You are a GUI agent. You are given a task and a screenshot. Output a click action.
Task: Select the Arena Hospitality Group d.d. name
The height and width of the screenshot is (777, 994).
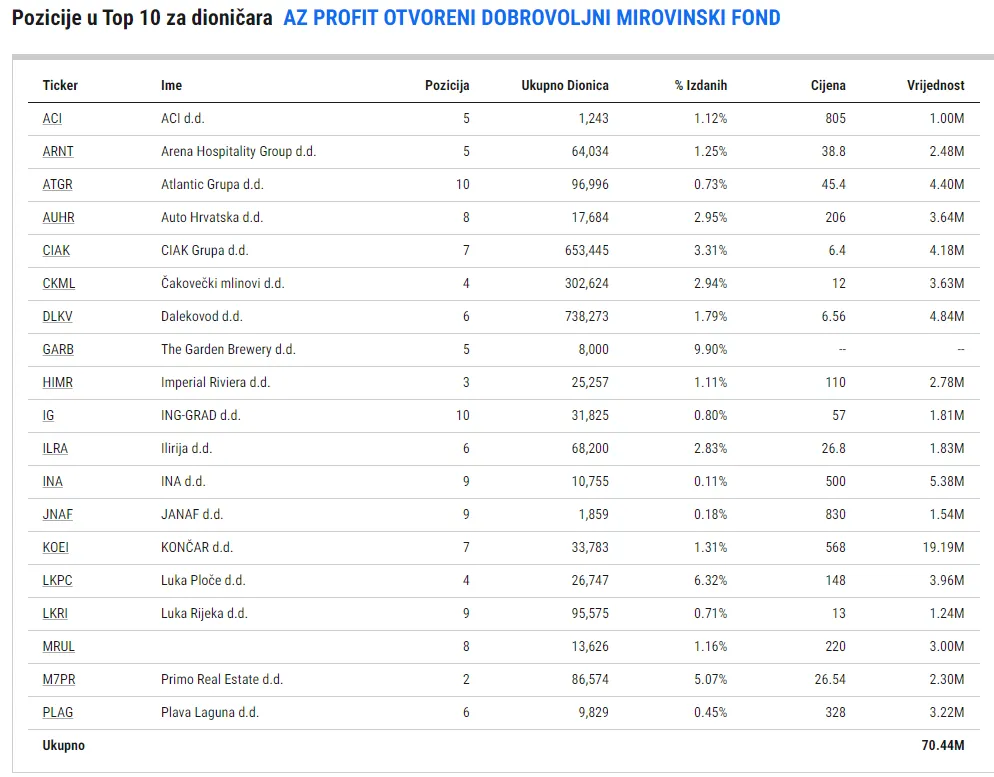pyautogui.click(x=238, y=151)
